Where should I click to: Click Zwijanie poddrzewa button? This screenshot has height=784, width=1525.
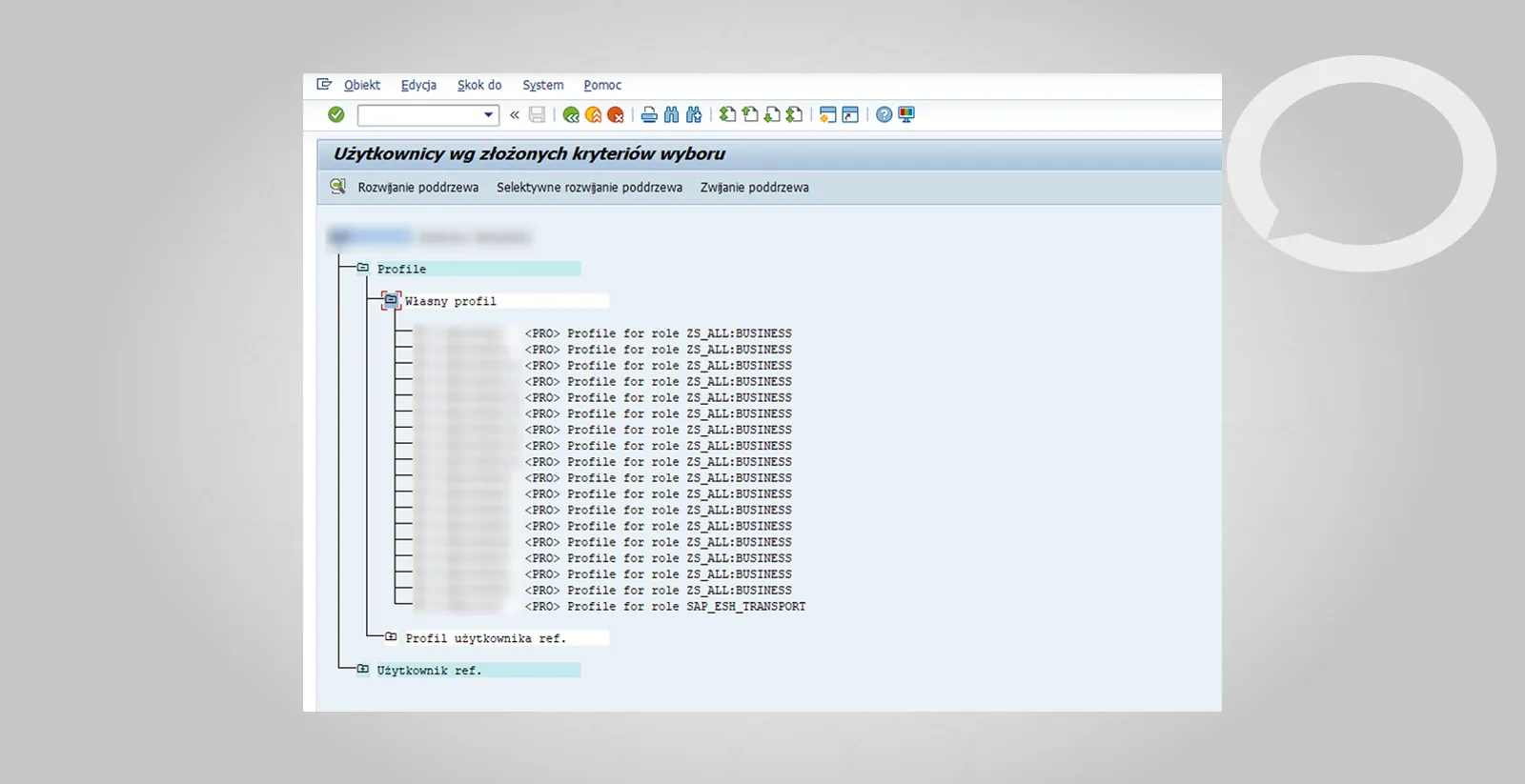[x=754, y=188]
